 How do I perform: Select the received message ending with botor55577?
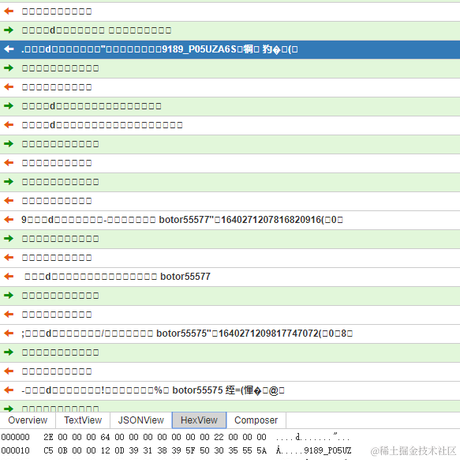(230, 277)
